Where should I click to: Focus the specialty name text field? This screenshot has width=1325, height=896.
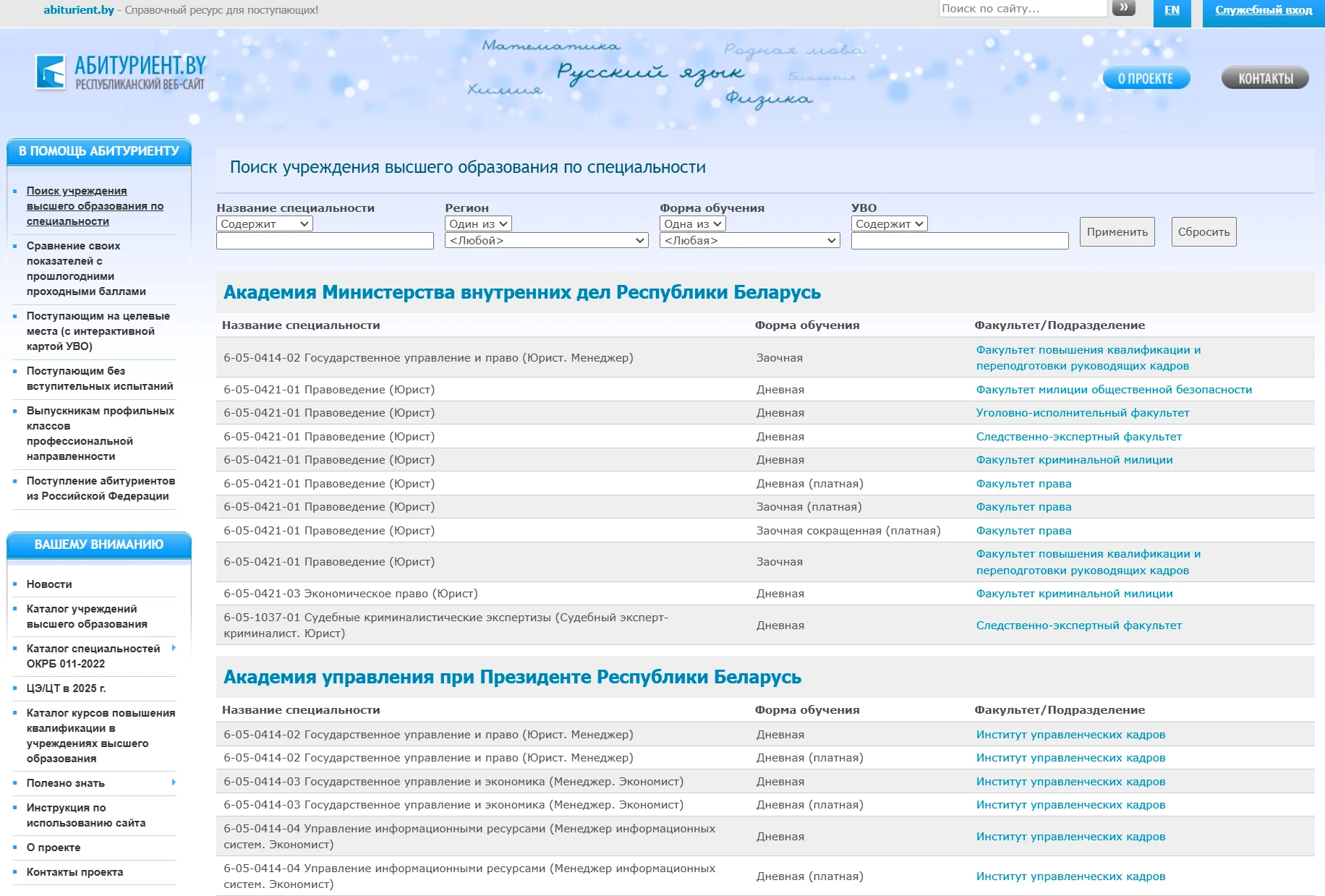pos(325,241)
